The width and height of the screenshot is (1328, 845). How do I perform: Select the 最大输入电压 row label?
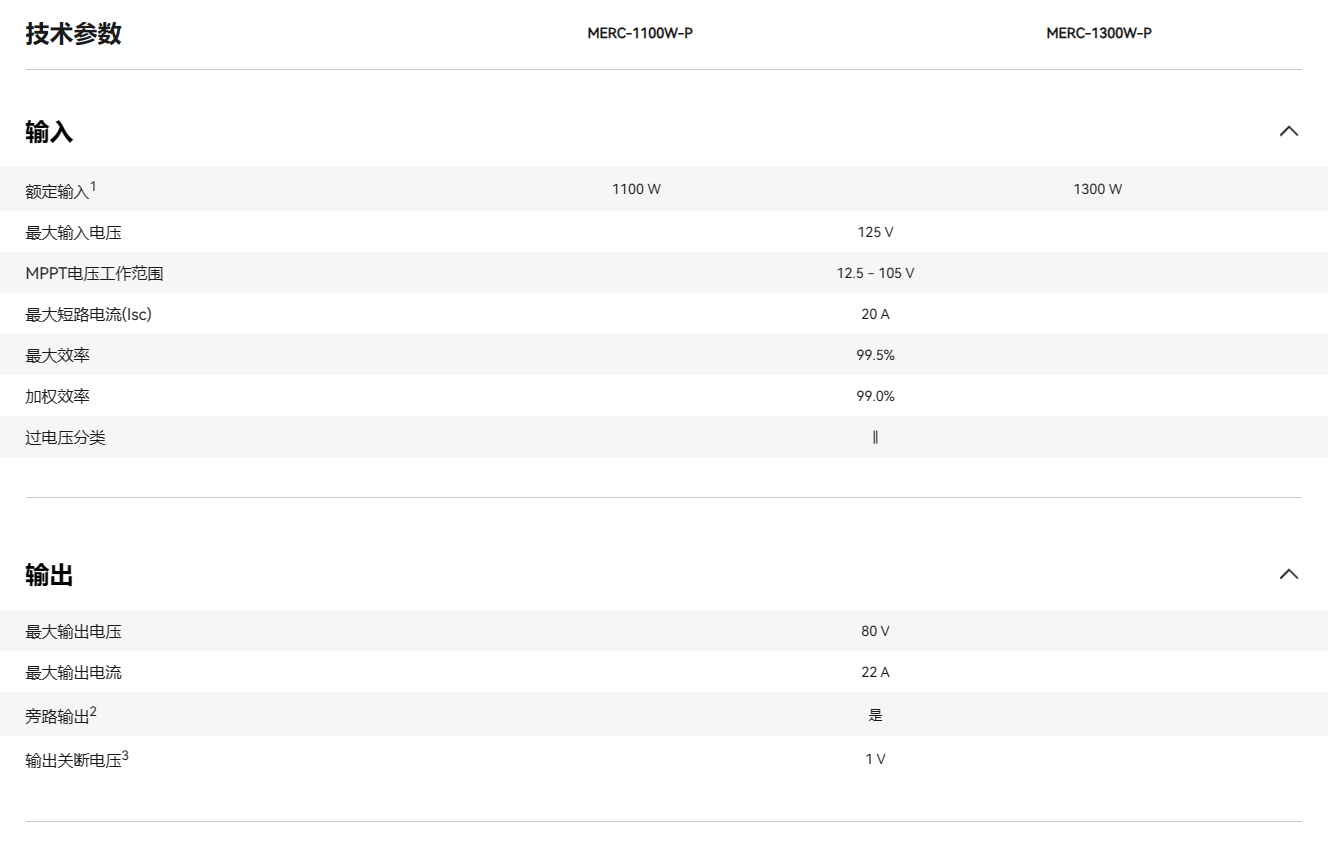coord(73,232)
